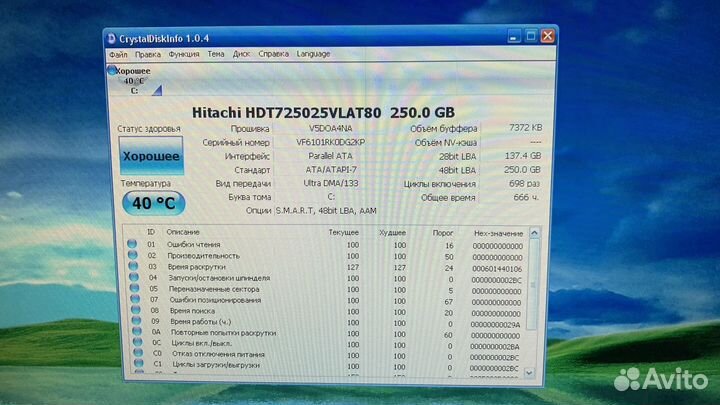Open the Файл menu
Screen dimensions: 720x405
118,54
